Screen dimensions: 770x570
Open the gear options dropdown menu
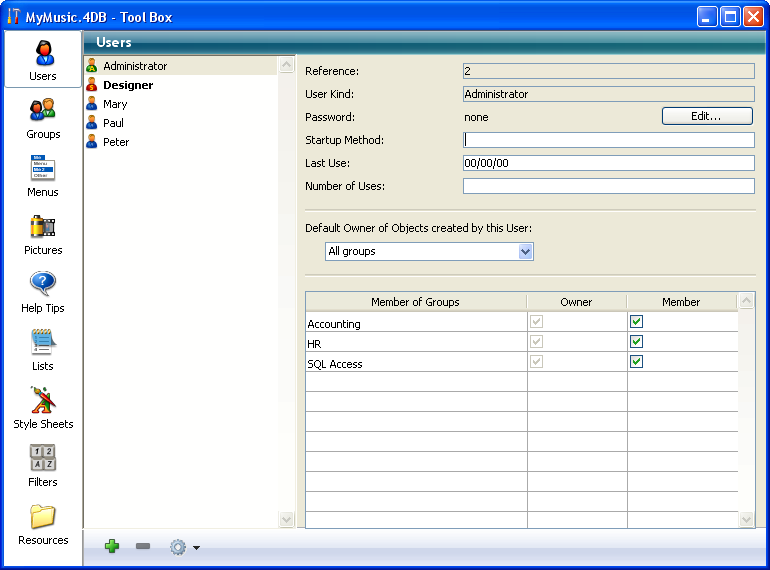click(184, 547)
